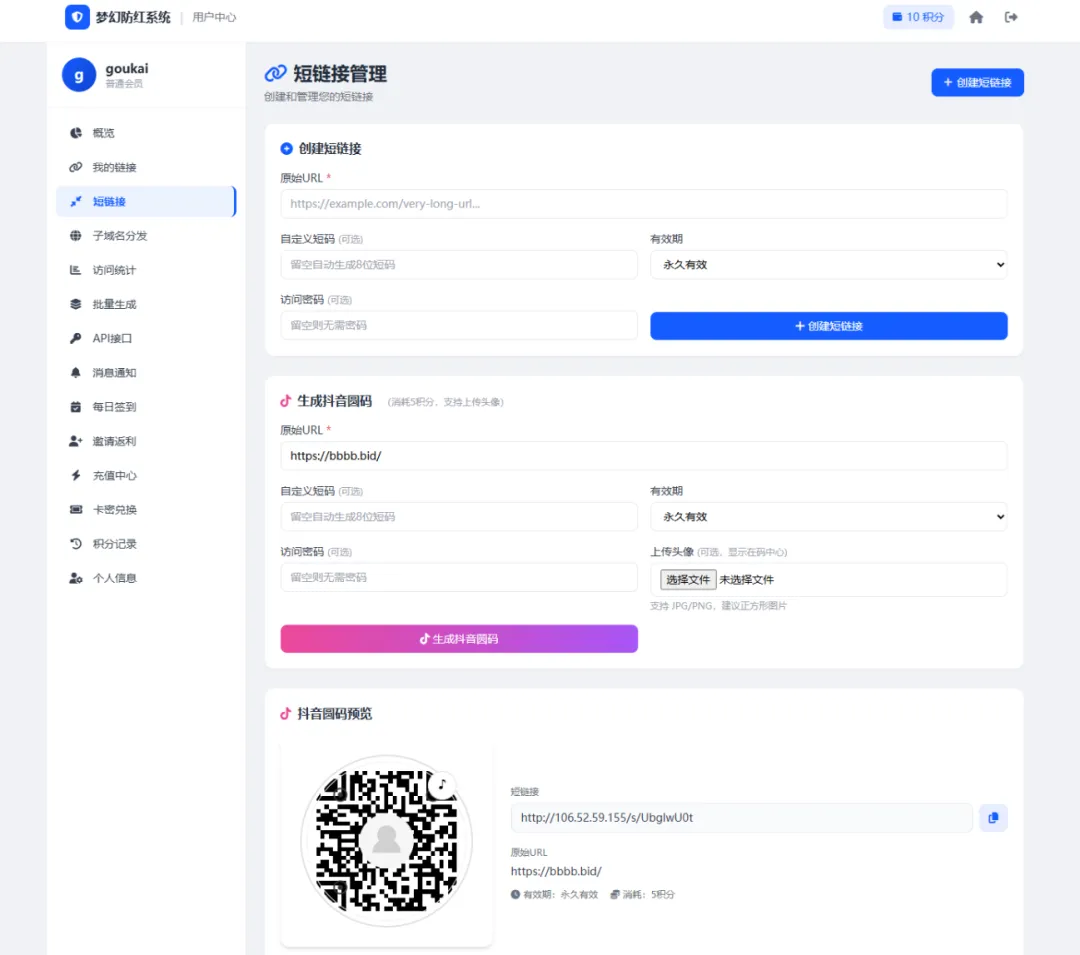This screenshot has width=1080, height=955.
Task: Click the home icon in top bar
Action: click(975, 17)
